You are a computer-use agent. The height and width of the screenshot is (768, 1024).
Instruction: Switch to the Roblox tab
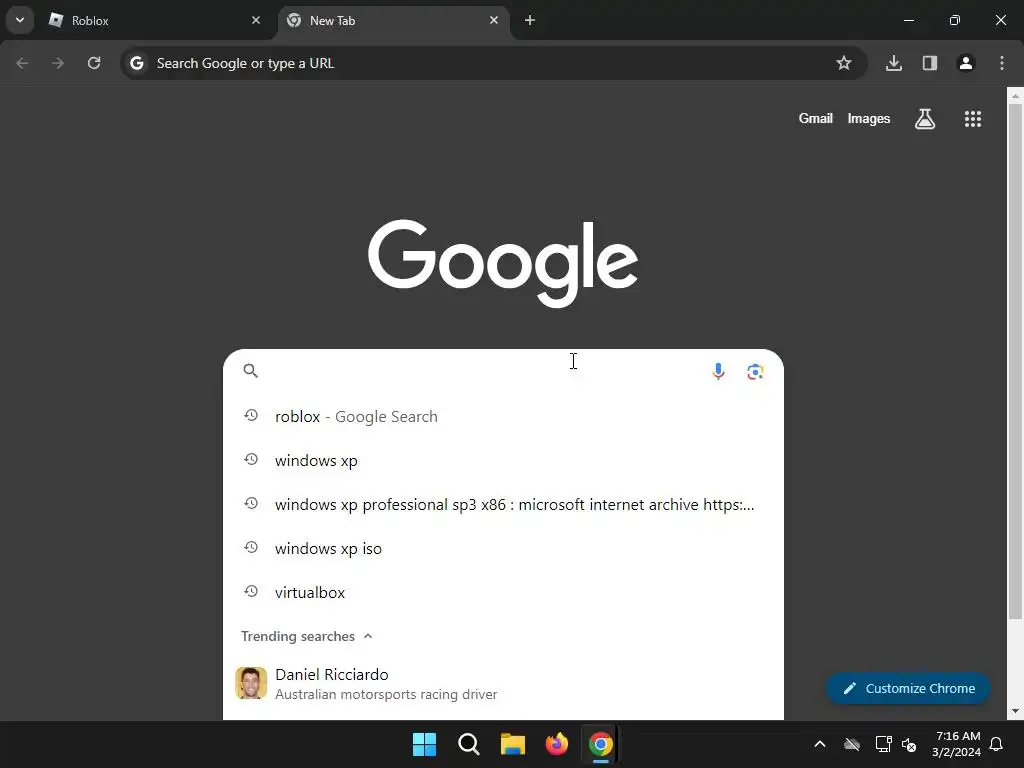154,20
